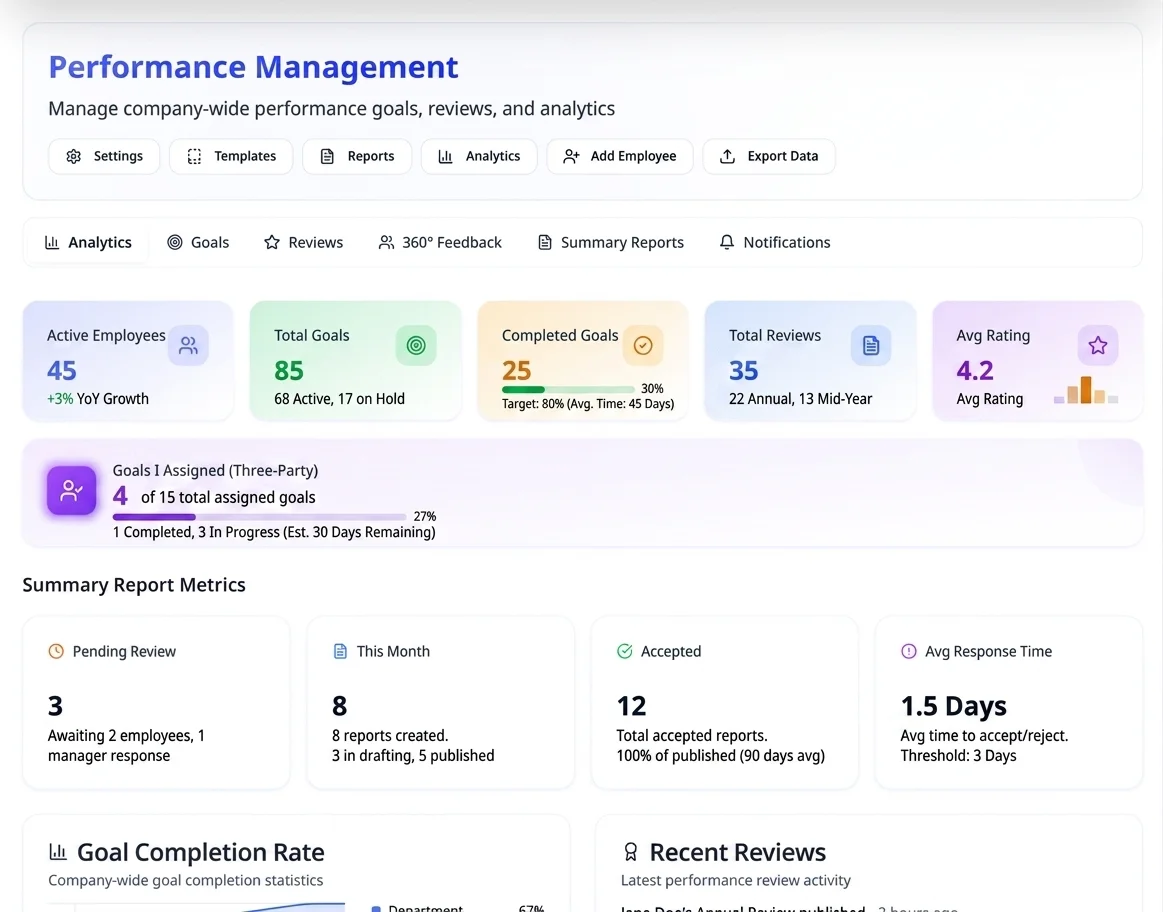Image resolution: width=1163 pixels, height=912 pixels.
Task: Click "22 Annual, 13 Mid-Year" text
Action: click(800, 399)
